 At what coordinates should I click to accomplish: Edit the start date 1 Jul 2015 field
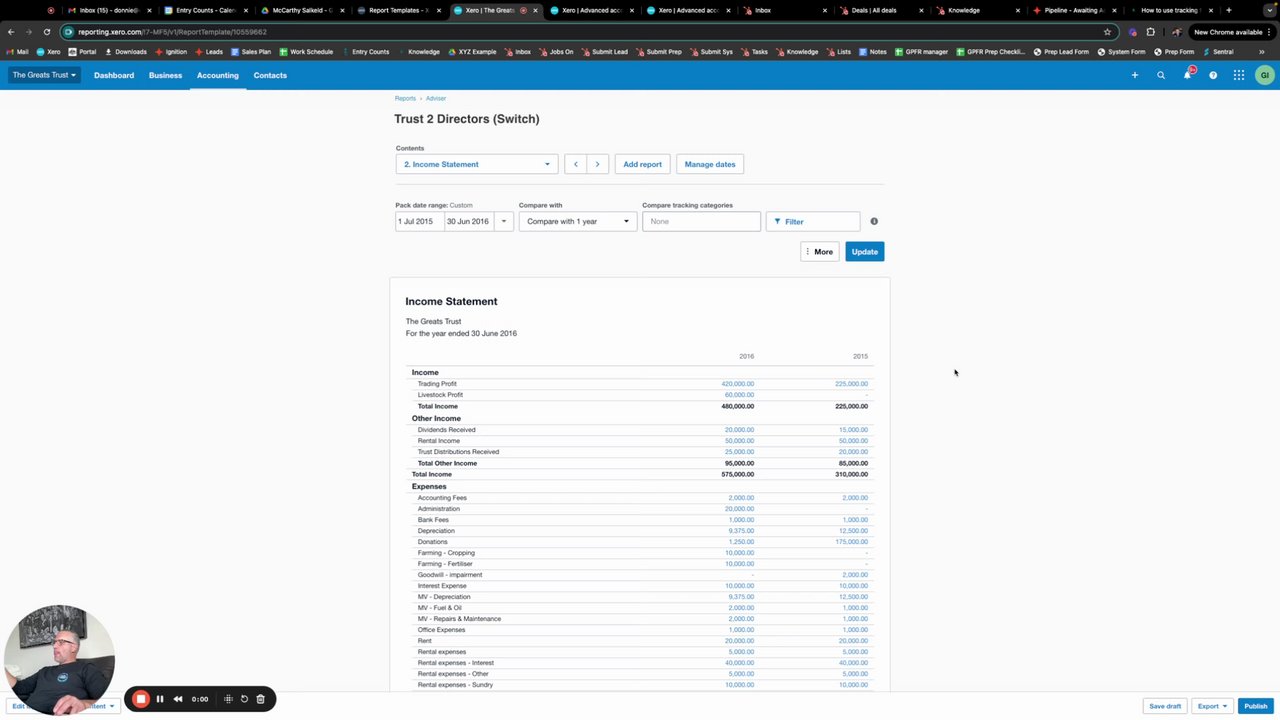(x=419, y=221)
